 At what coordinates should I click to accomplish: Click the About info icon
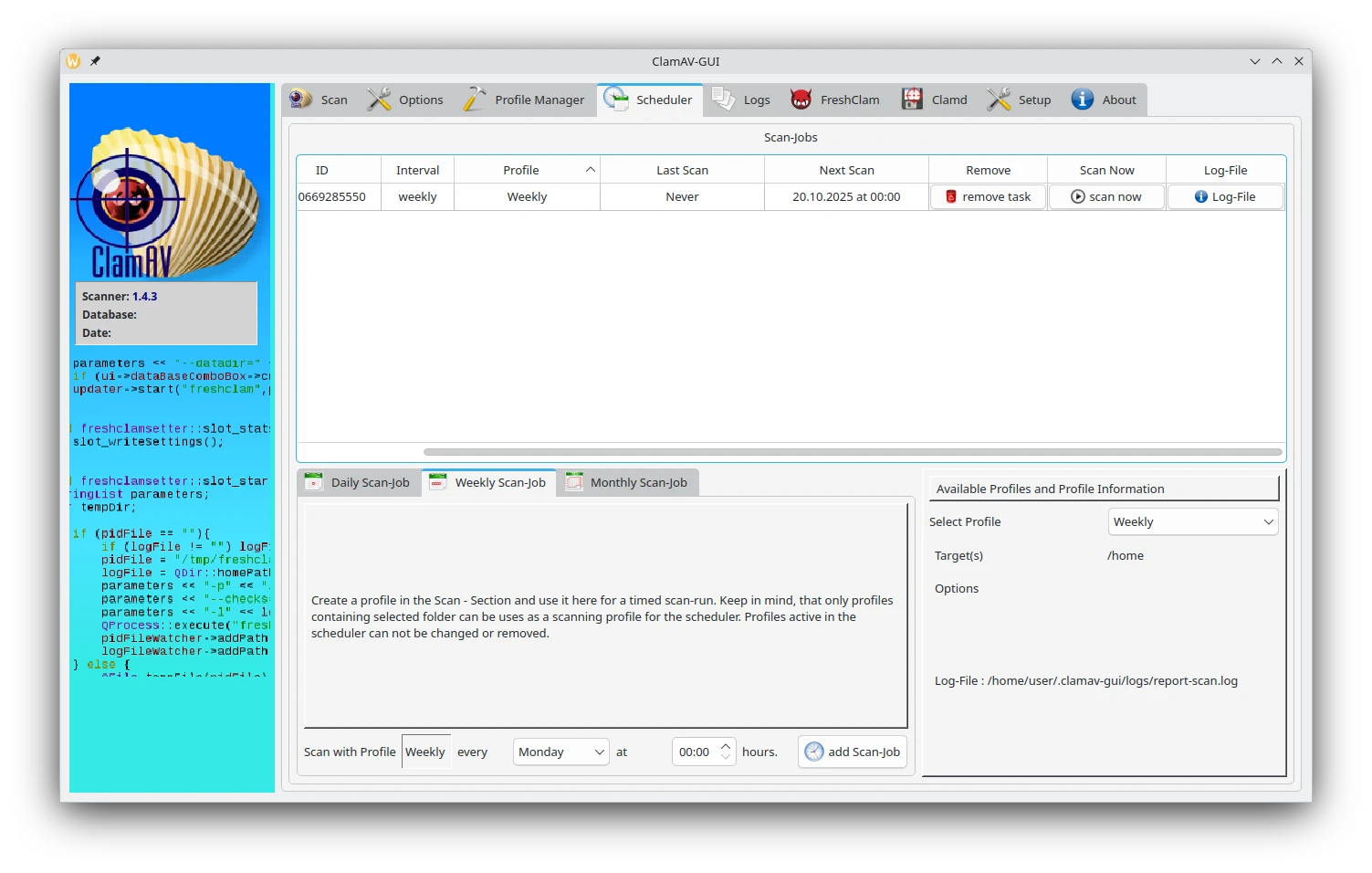coord(1082,100)
